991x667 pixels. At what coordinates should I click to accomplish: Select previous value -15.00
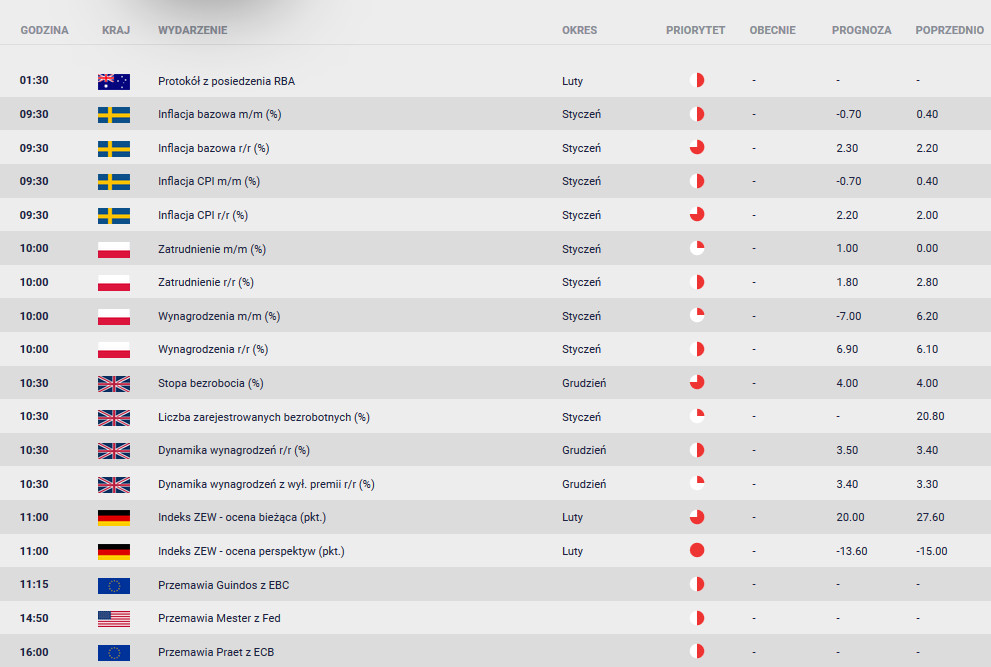[x=932, y=551]
